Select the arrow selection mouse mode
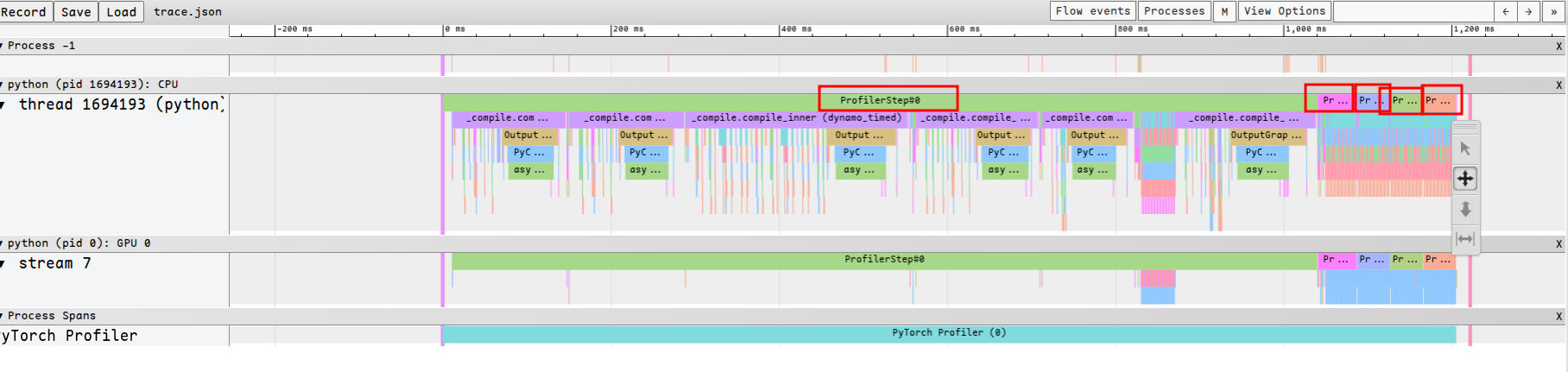Screen dimensions: 1568x372 (1465, 148)
